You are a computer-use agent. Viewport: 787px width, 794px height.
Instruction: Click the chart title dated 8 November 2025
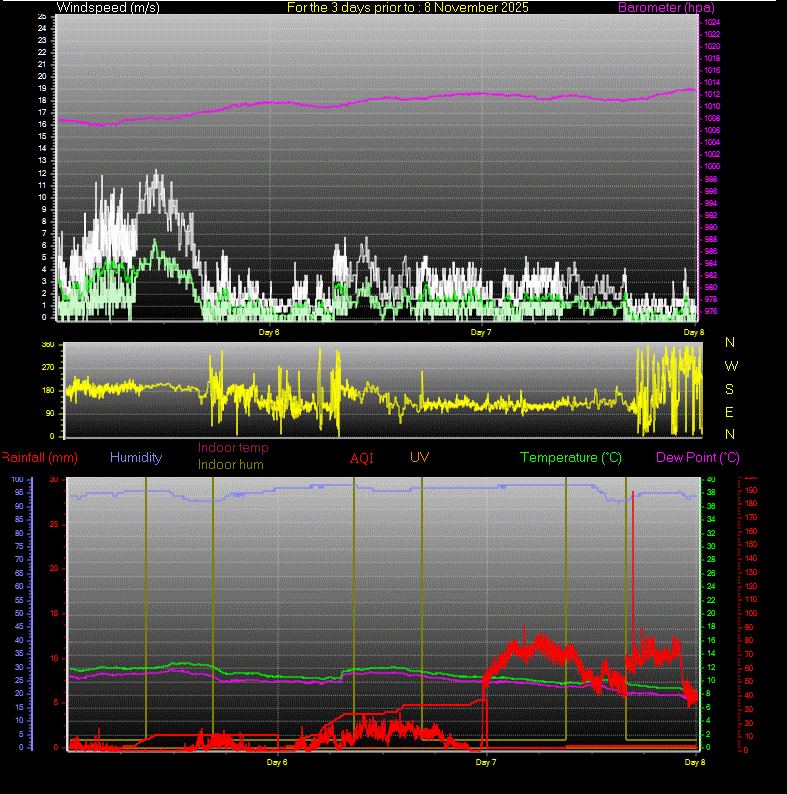coord(408,8)
